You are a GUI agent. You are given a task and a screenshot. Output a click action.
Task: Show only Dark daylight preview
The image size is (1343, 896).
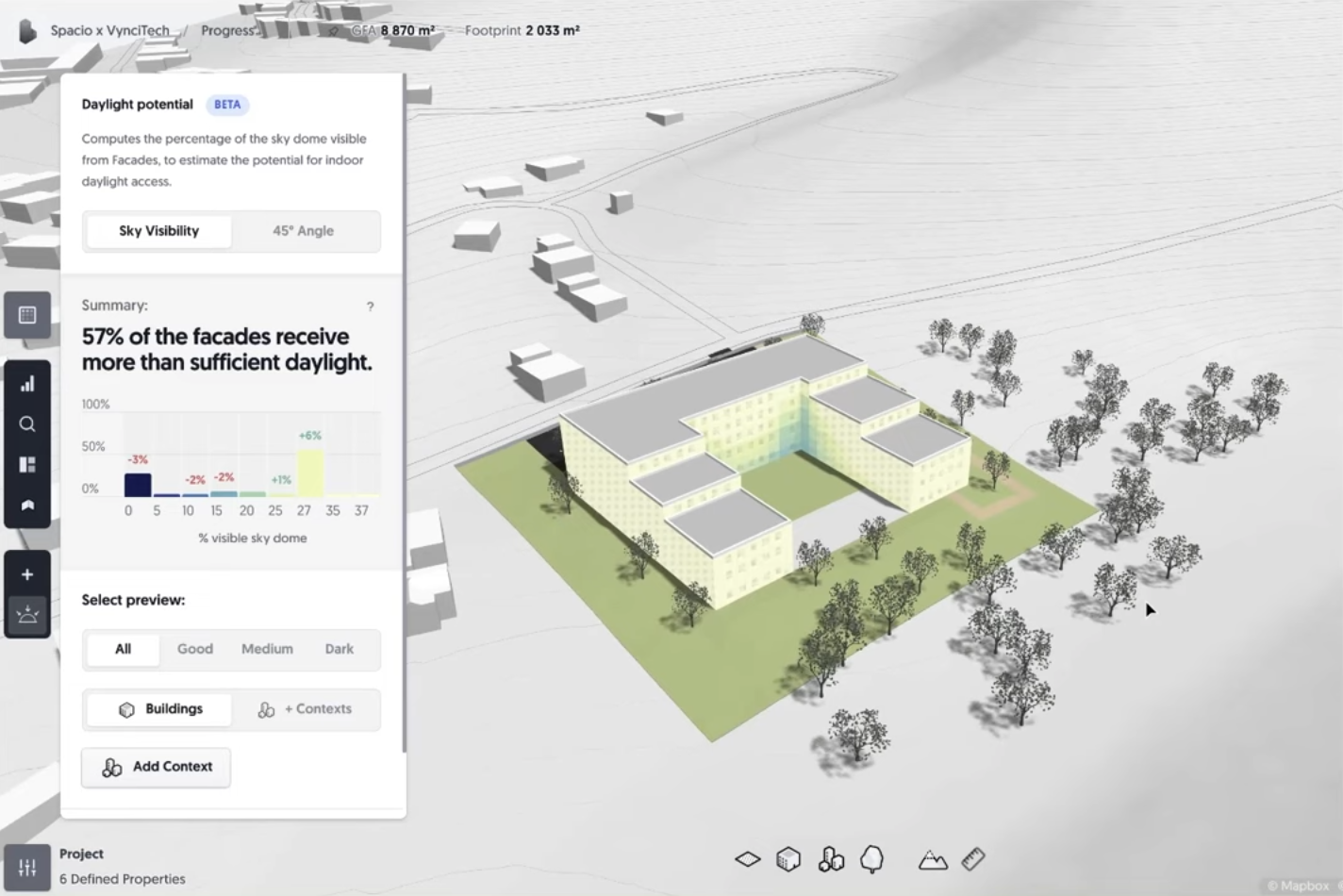point(340,649)
